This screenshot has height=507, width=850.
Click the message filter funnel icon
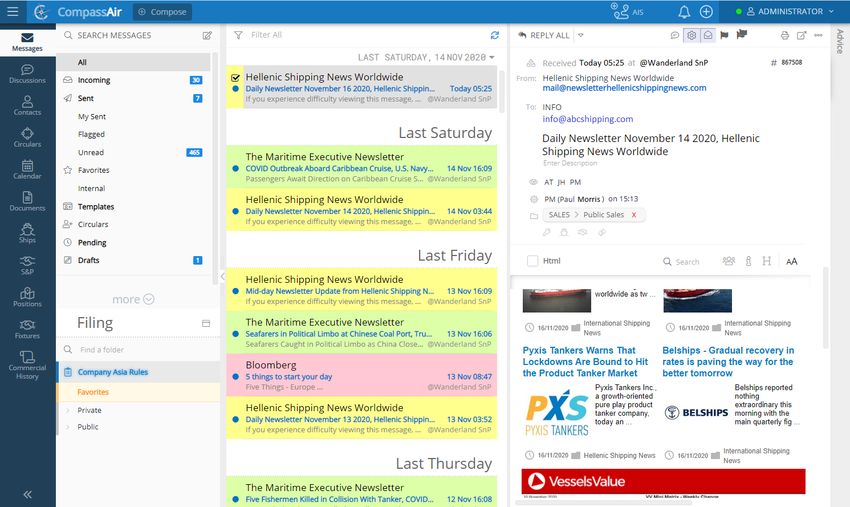(x=238, y=35)
